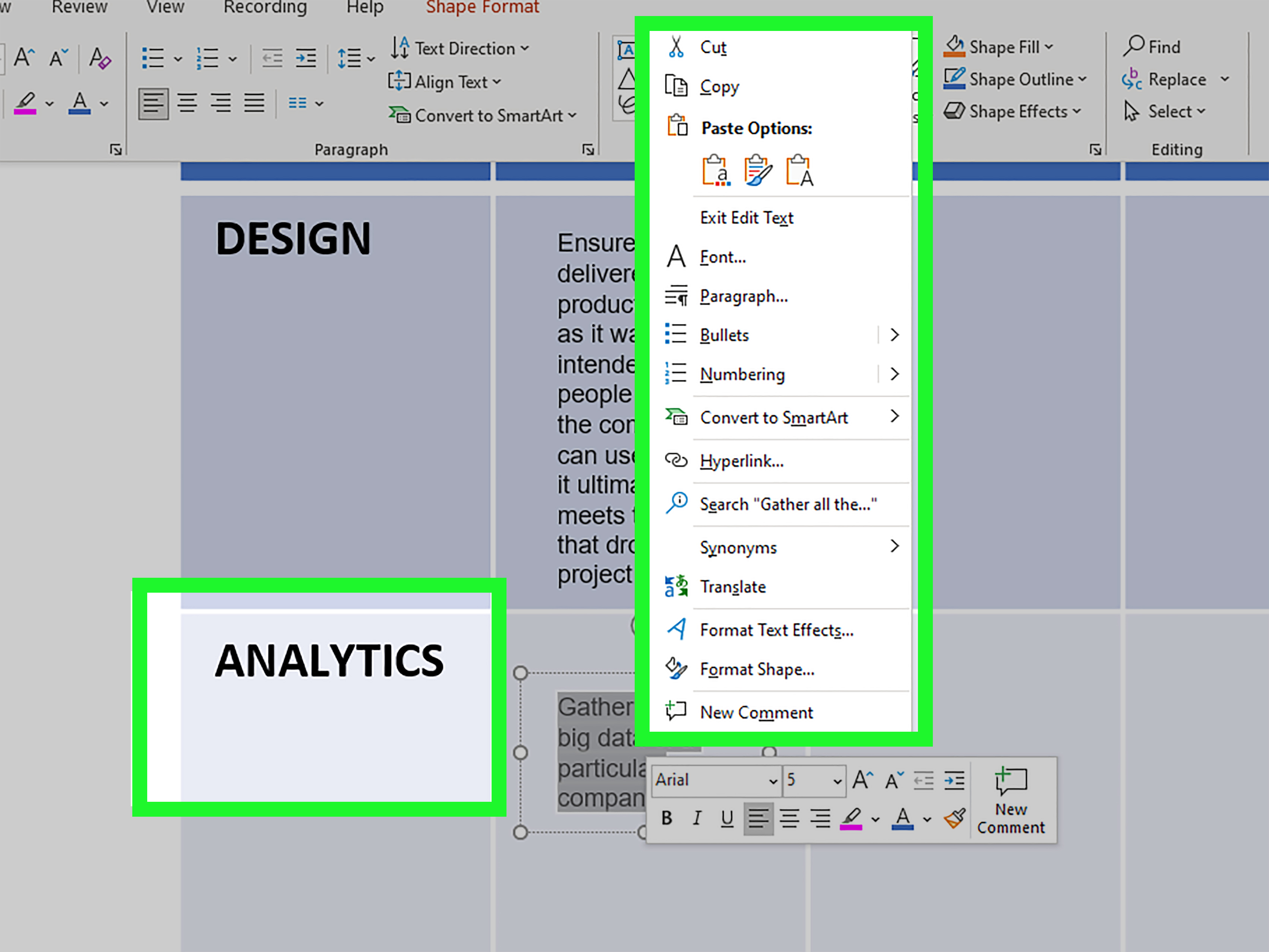Open the Font... dialog from menu
1269x952 pixels.
point(723,257)
